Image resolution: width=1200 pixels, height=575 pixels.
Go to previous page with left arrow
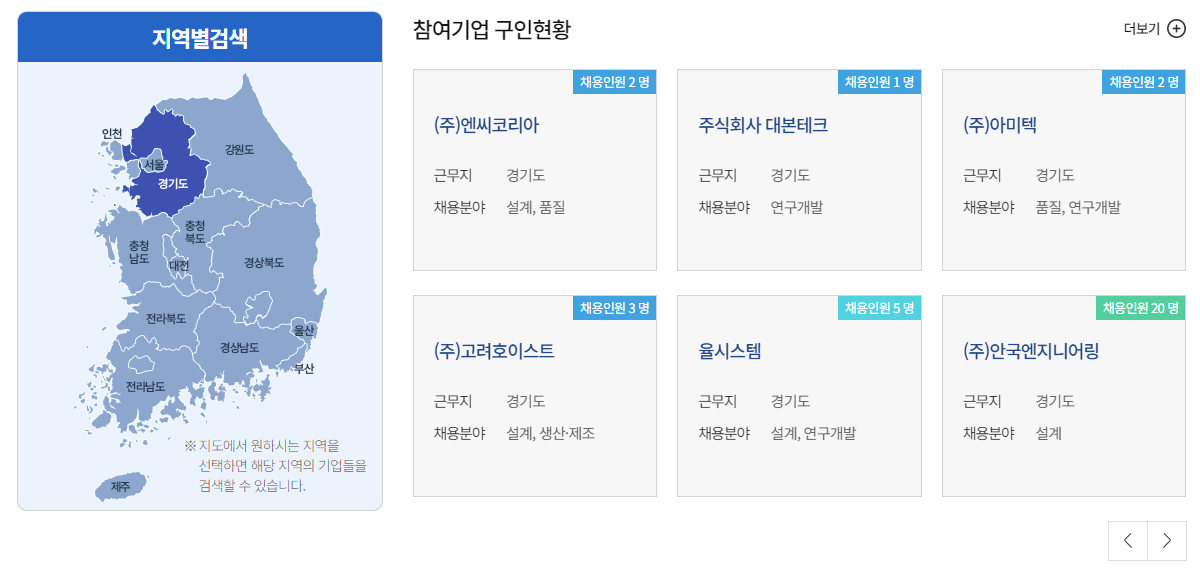(1128, 541)
